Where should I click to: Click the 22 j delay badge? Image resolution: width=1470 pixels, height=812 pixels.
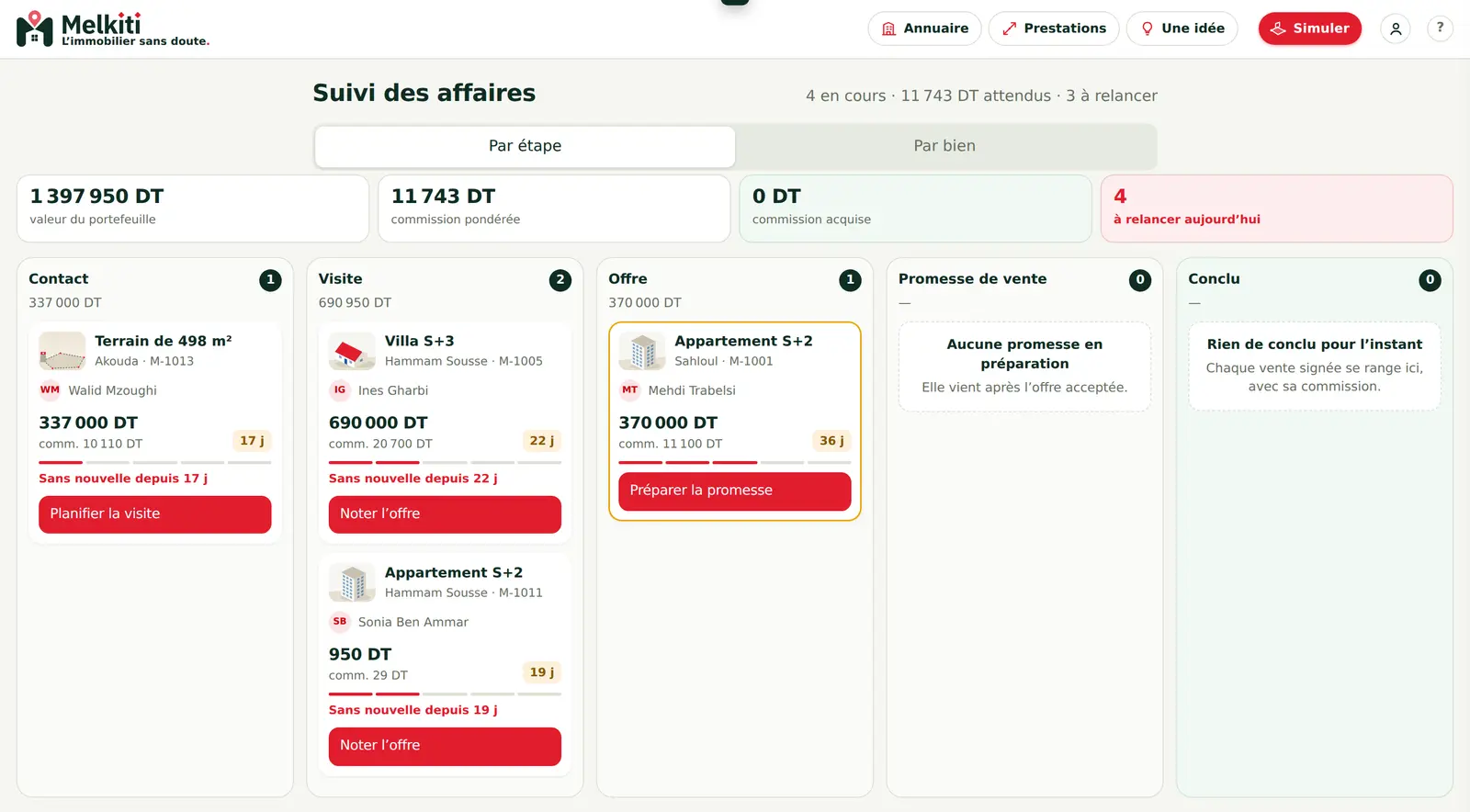click(x=542, y=441)
